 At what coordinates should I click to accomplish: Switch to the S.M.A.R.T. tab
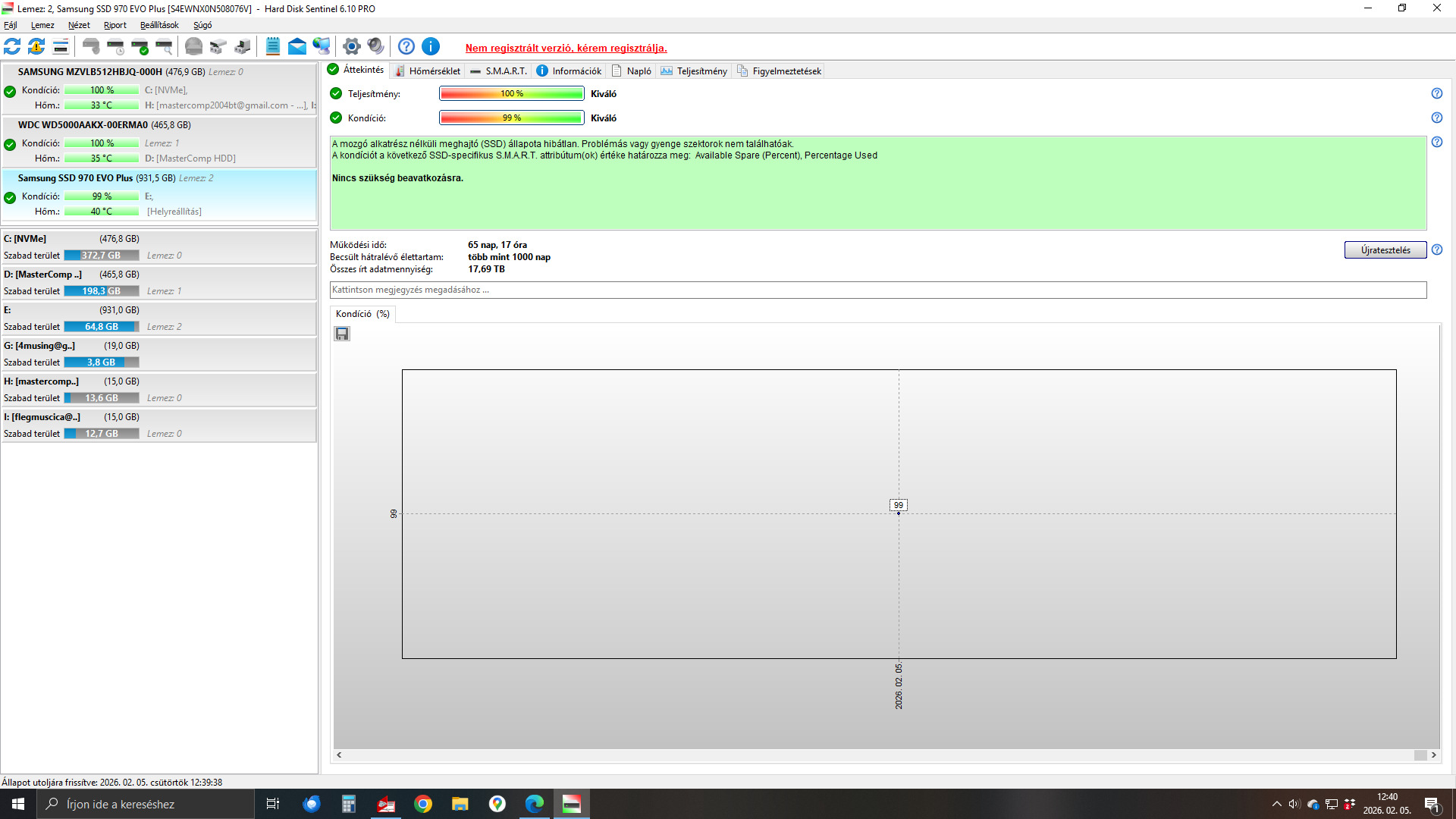coord(498,71)
